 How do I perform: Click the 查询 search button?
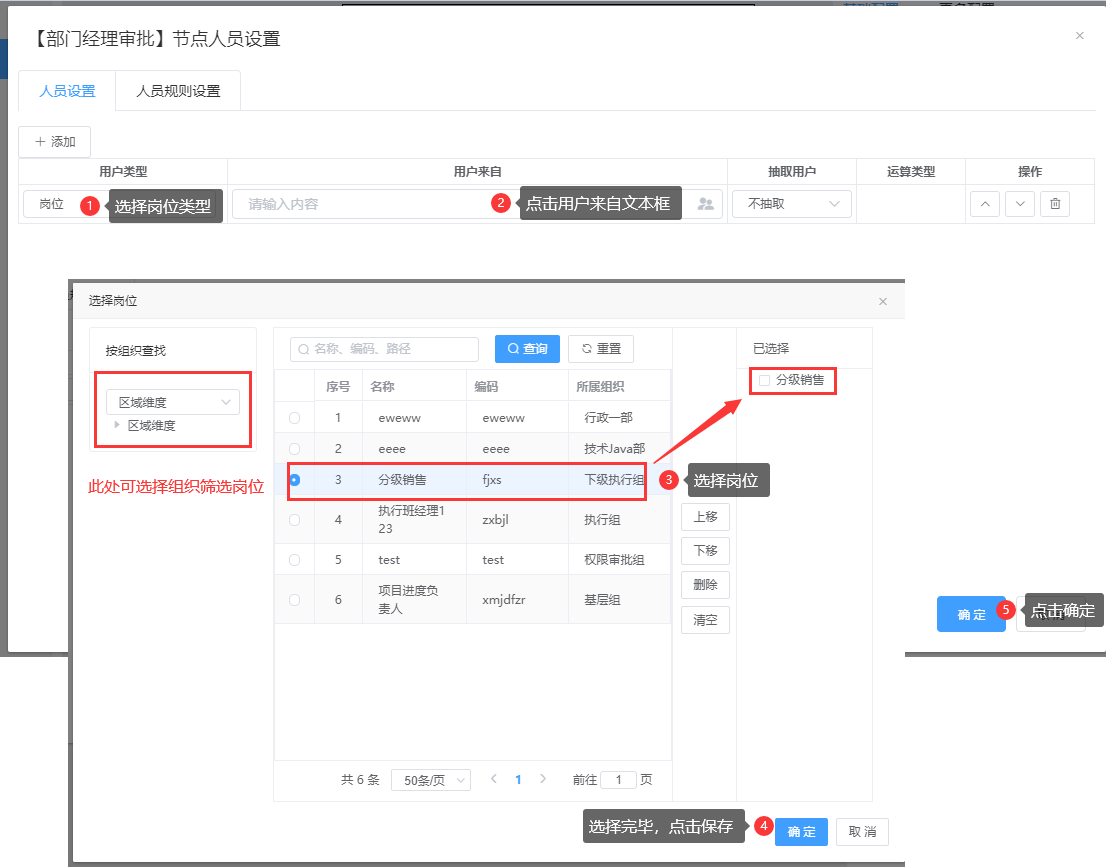tap(527, 349)
